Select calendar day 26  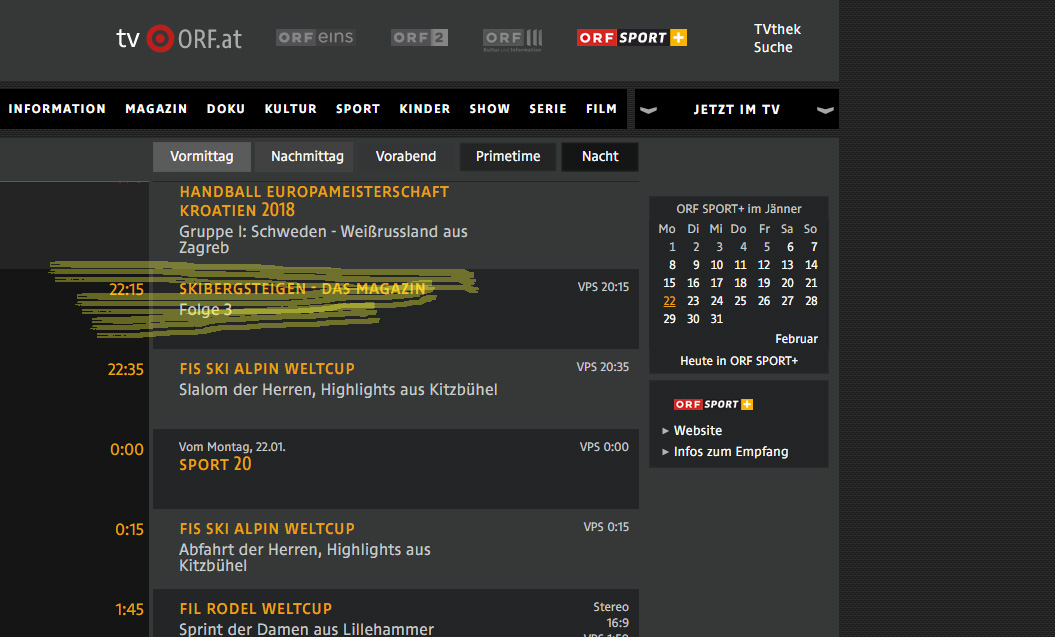[x=764, y=301]
